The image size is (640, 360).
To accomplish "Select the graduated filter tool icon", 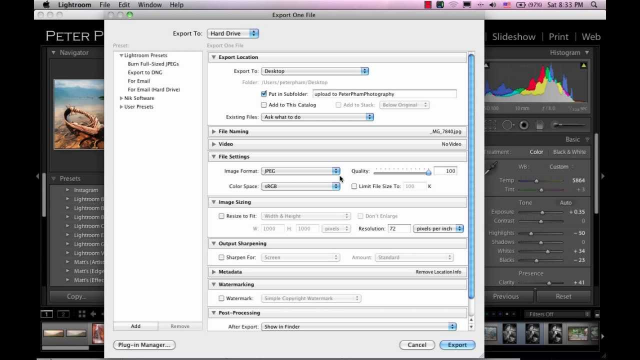I will (x=540, y=125).
